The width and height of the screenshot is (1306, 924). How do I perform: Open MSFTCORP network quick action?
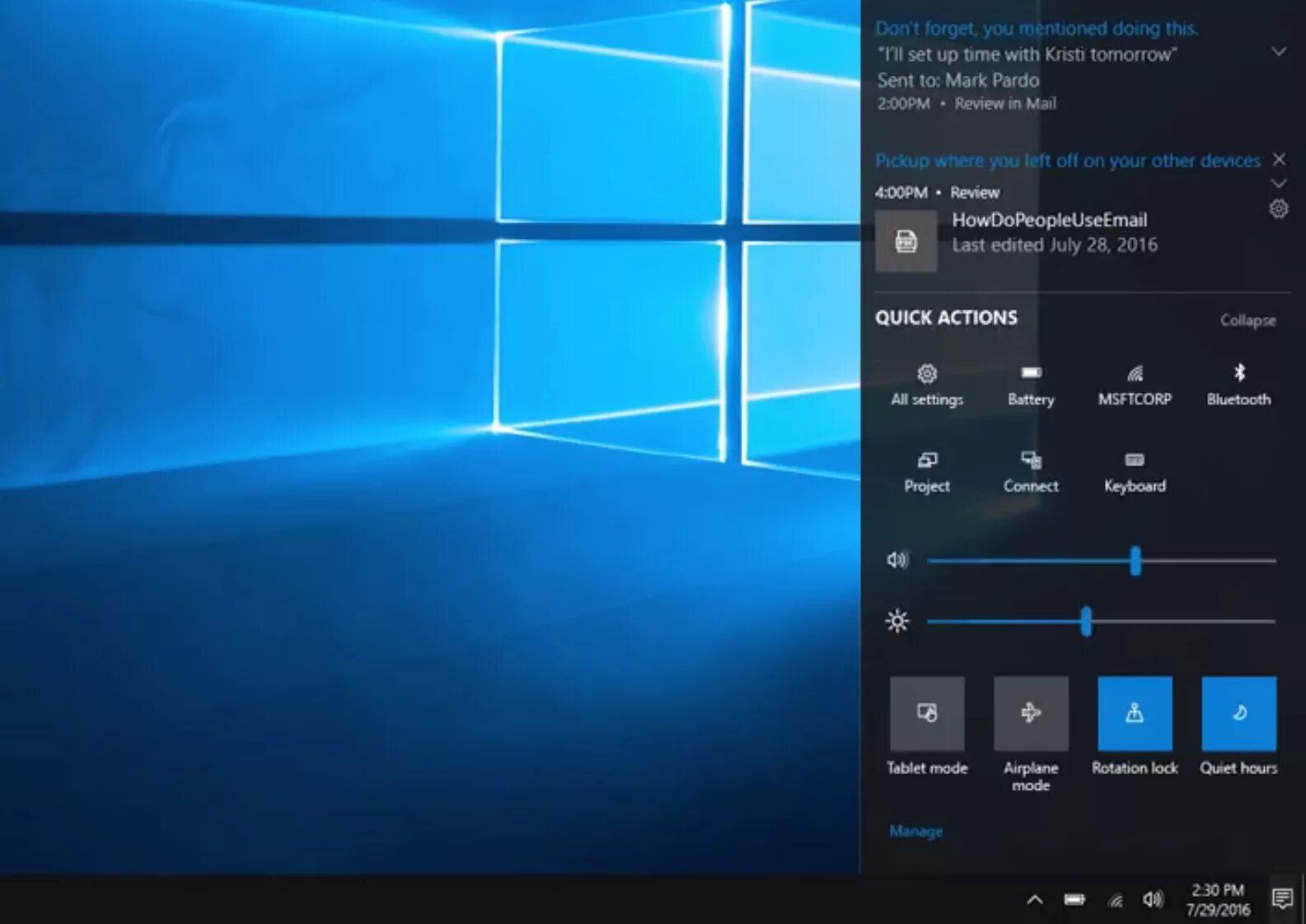1135,385
